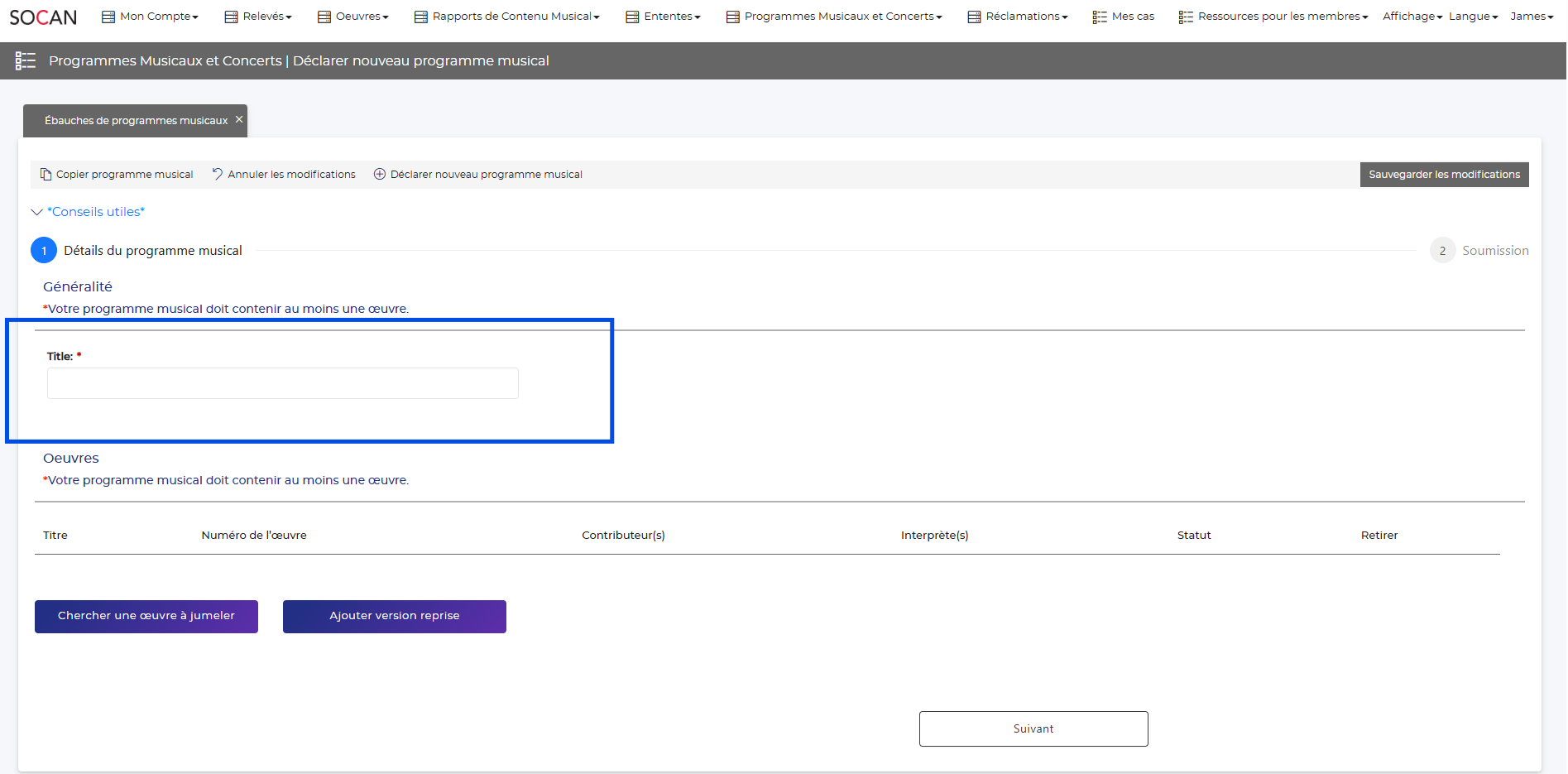Click step 2 Soumission circle
1568x774 pixels.
(x=1442, y=251)
